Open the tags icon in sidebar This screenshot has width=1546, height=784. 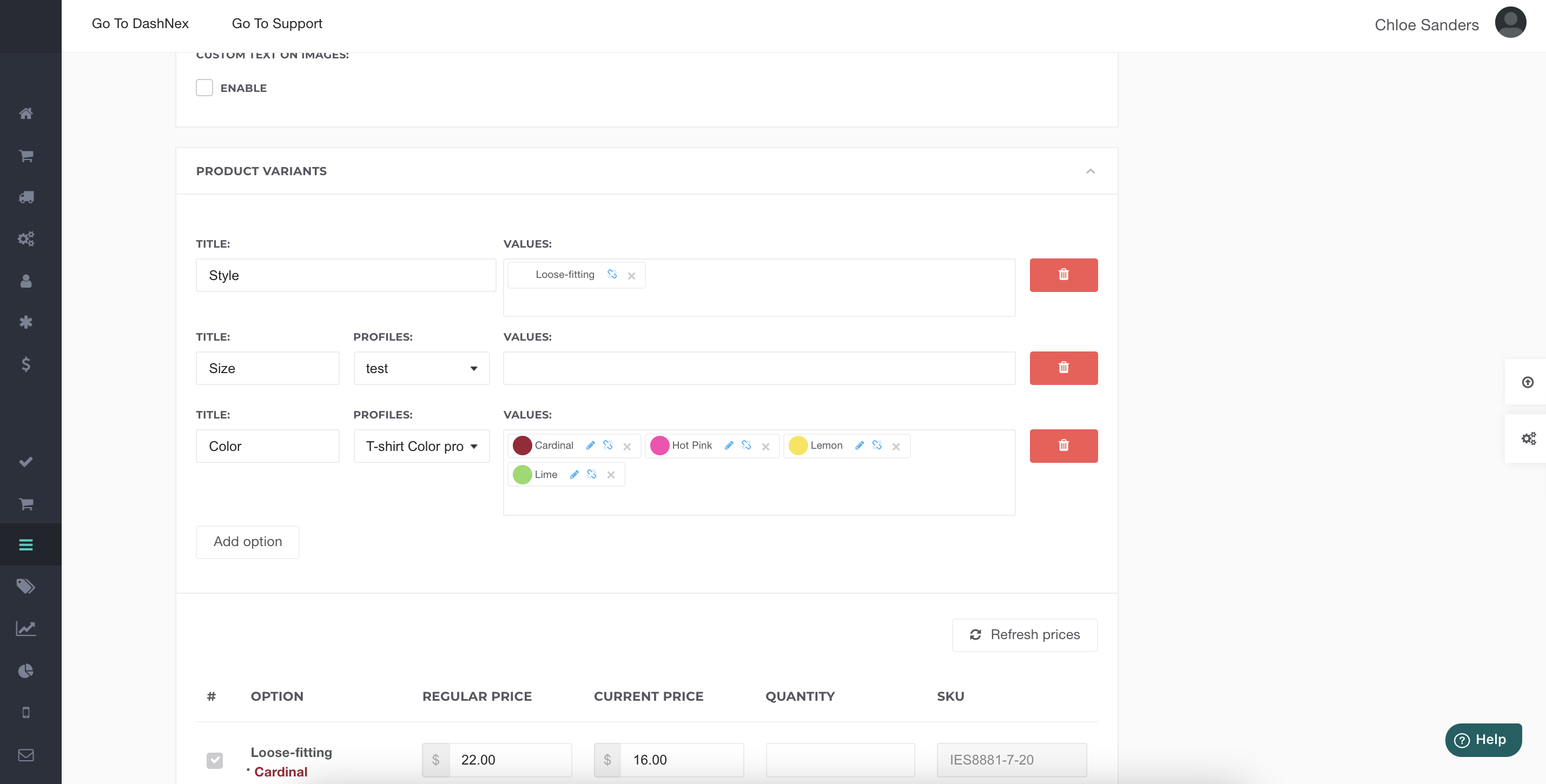(26, 586)
